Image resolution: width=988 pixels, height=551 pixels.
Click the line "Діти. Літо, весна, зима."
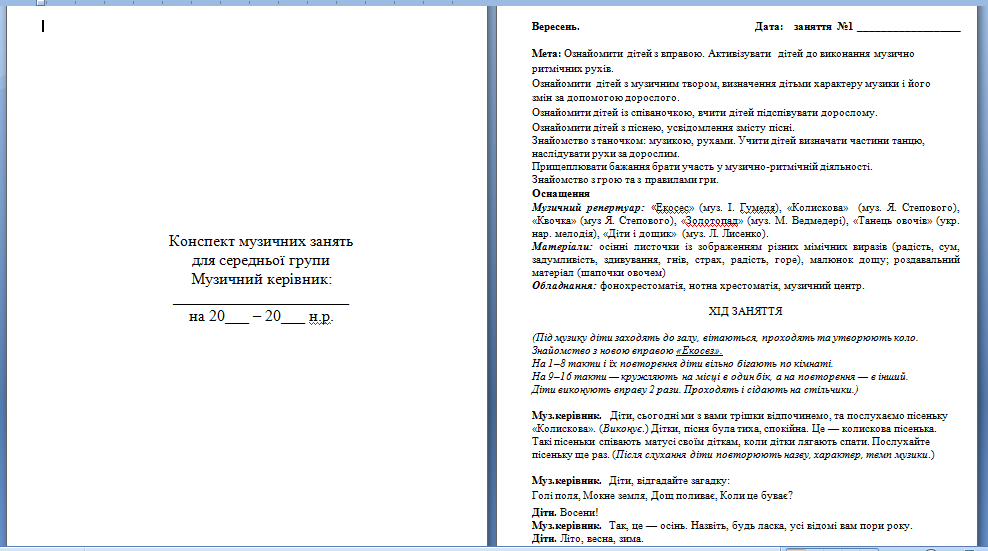click(587, 539)
